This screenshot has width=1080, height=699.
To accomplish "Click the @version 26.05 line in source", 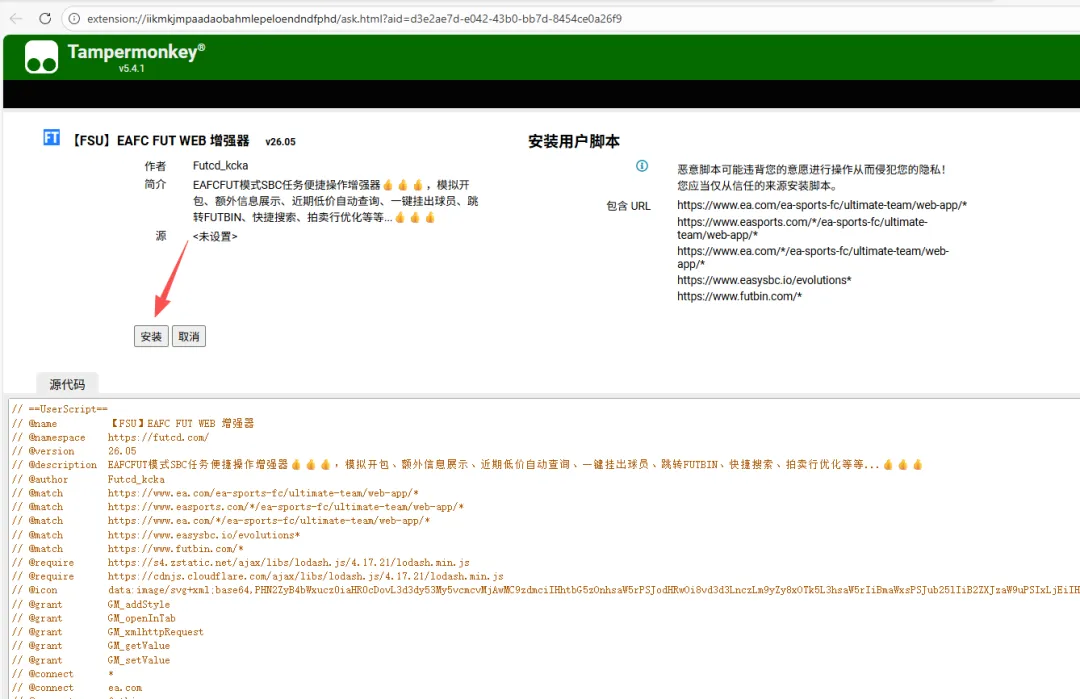I will coord(74,451).
